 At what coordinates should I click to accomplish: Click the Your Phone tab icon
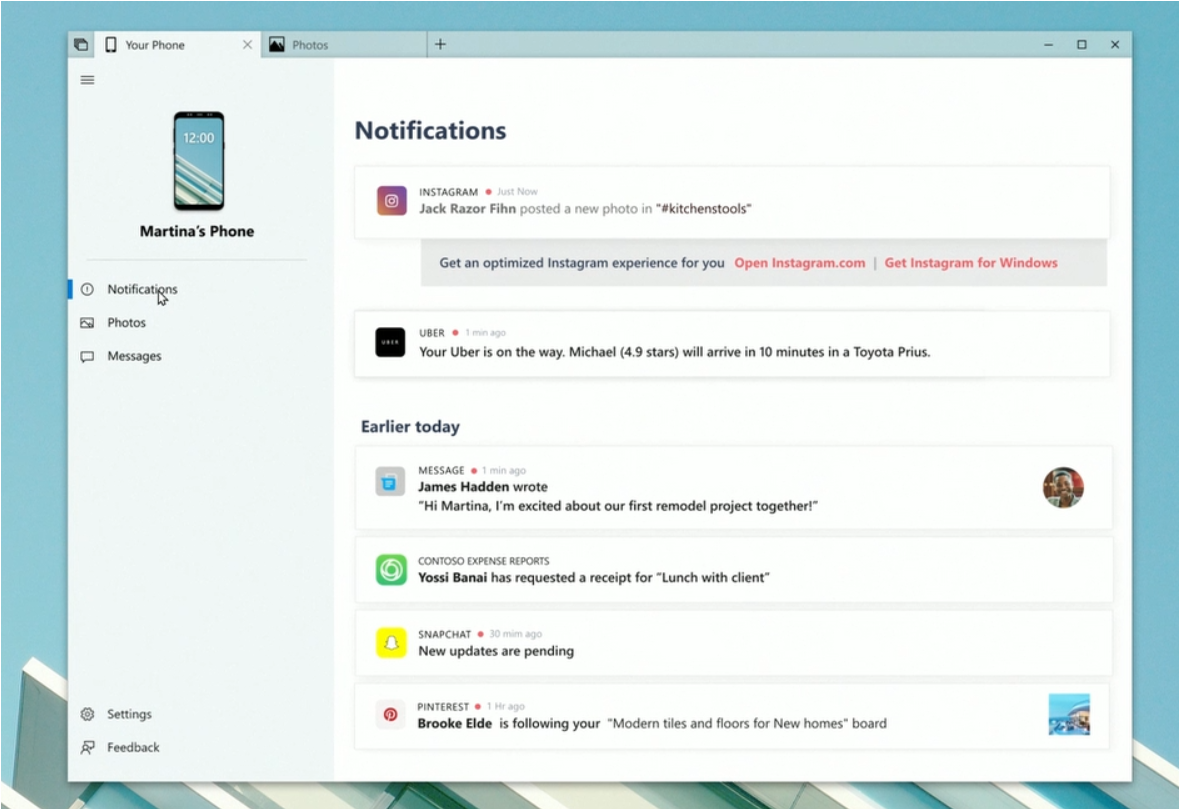coord(111,45)
